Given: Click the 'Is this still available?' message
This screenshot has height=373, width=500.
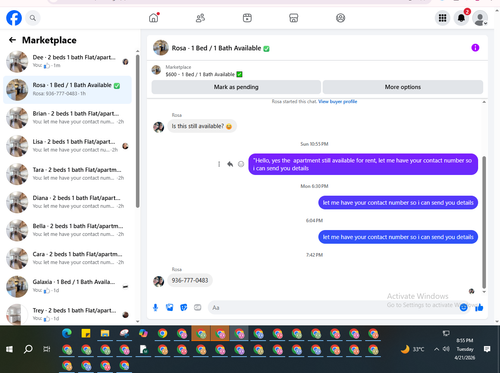Looking at the screenshot, I should tap(202, 126).
